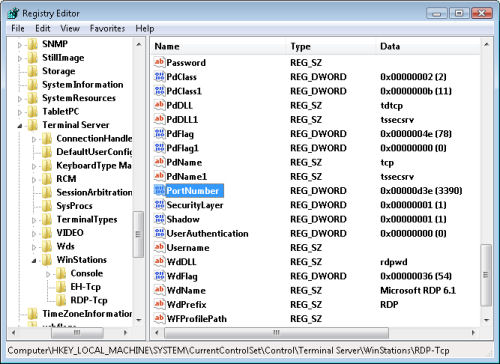This screenshot has width=500, height=364.
Task: Click the registry path in the status bar
Action: (228, 351)
